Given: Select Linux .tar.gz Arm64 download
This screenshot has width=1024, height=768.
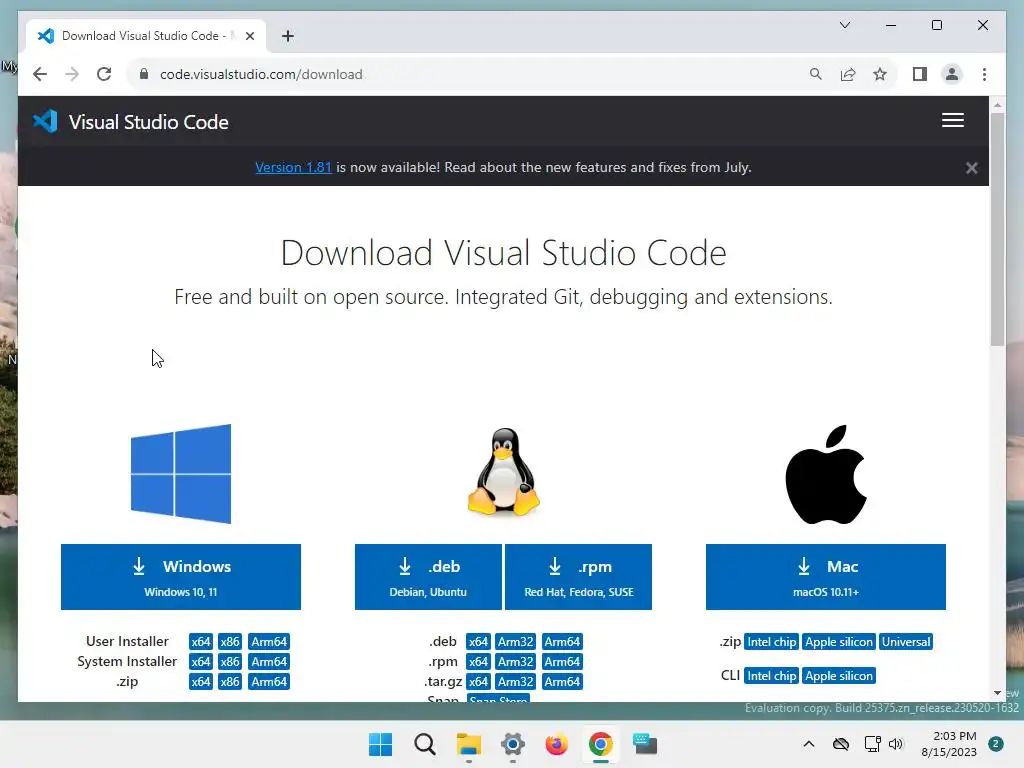Looking at the screenshot, I should (x=562, y=682).
